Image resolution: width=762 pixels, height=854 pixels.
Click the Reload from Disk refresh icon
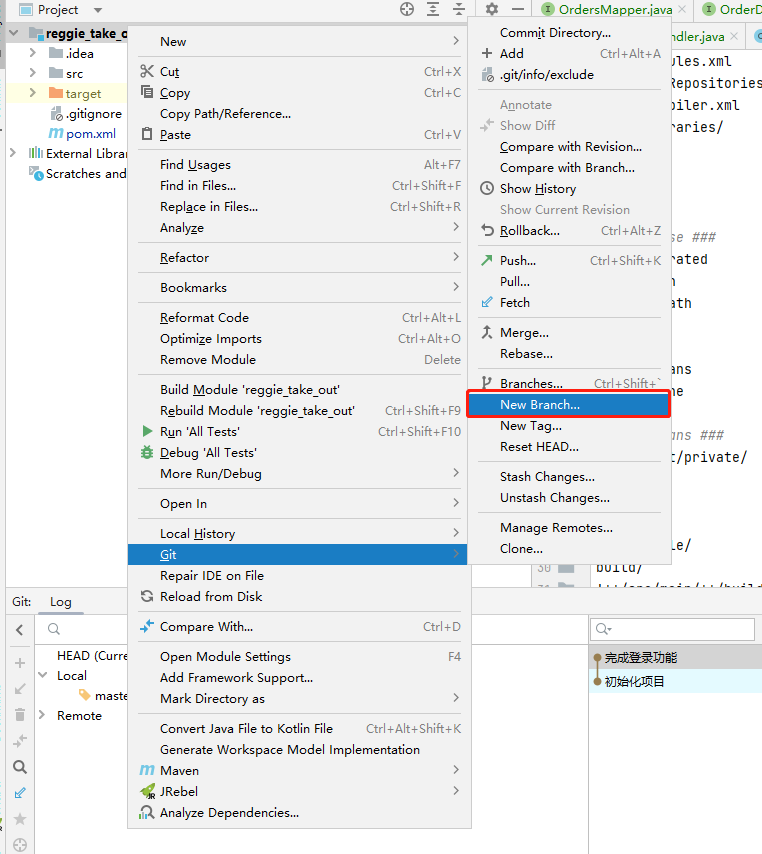(x=147, y=596)
